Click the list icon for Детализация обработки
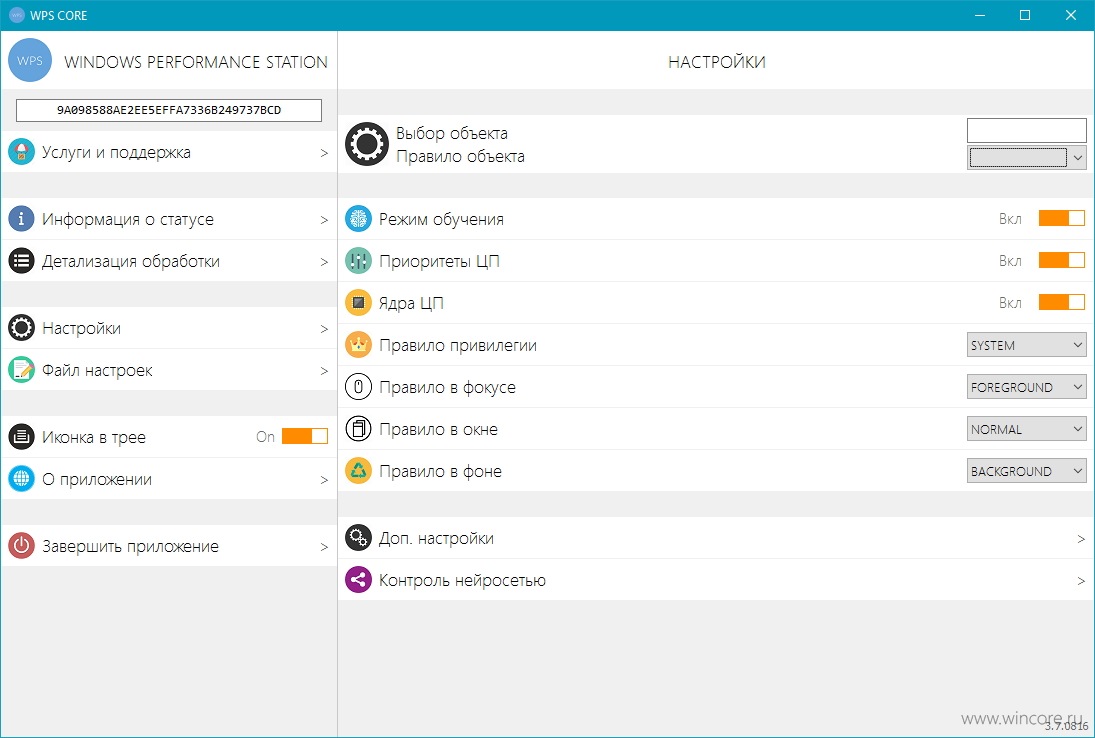Viewport: 1095px width, 738px height. (x=22, y=261)
